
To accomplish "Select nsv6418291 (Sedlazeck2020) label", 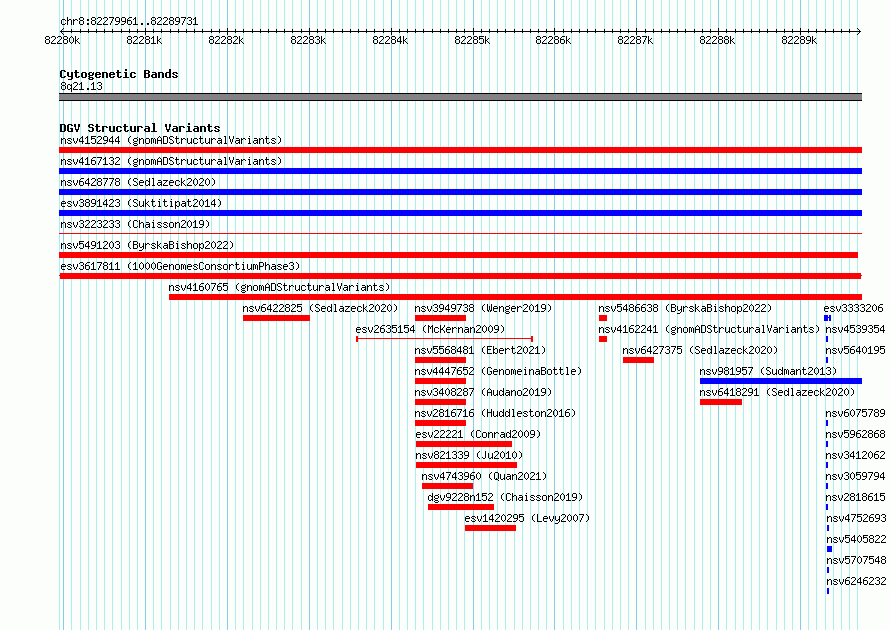I will pyautogui.click(x=777, y=392).
